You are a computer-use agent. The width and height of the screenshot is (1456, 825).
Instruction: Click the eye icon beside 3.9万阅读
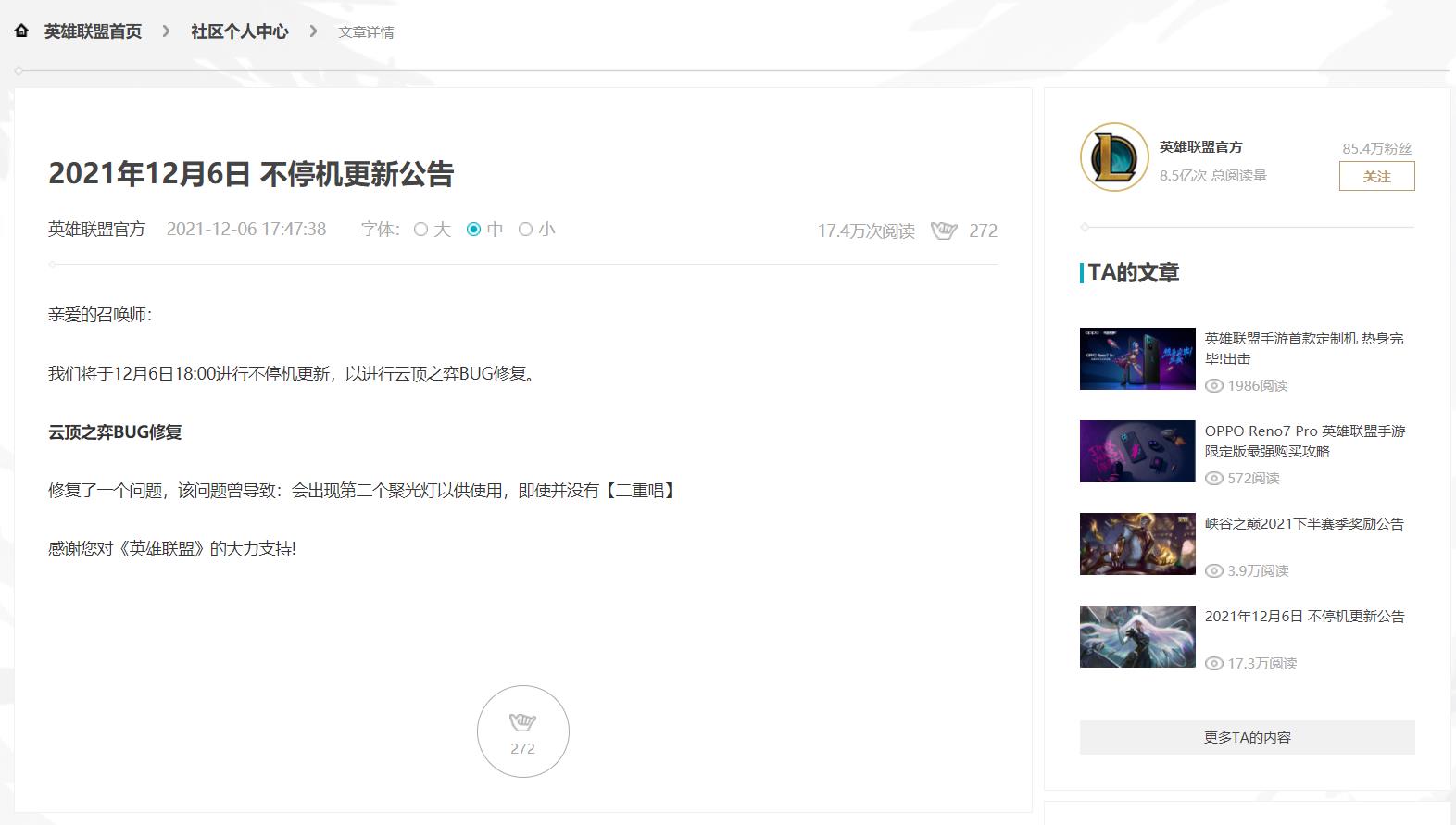[1214, 571]
